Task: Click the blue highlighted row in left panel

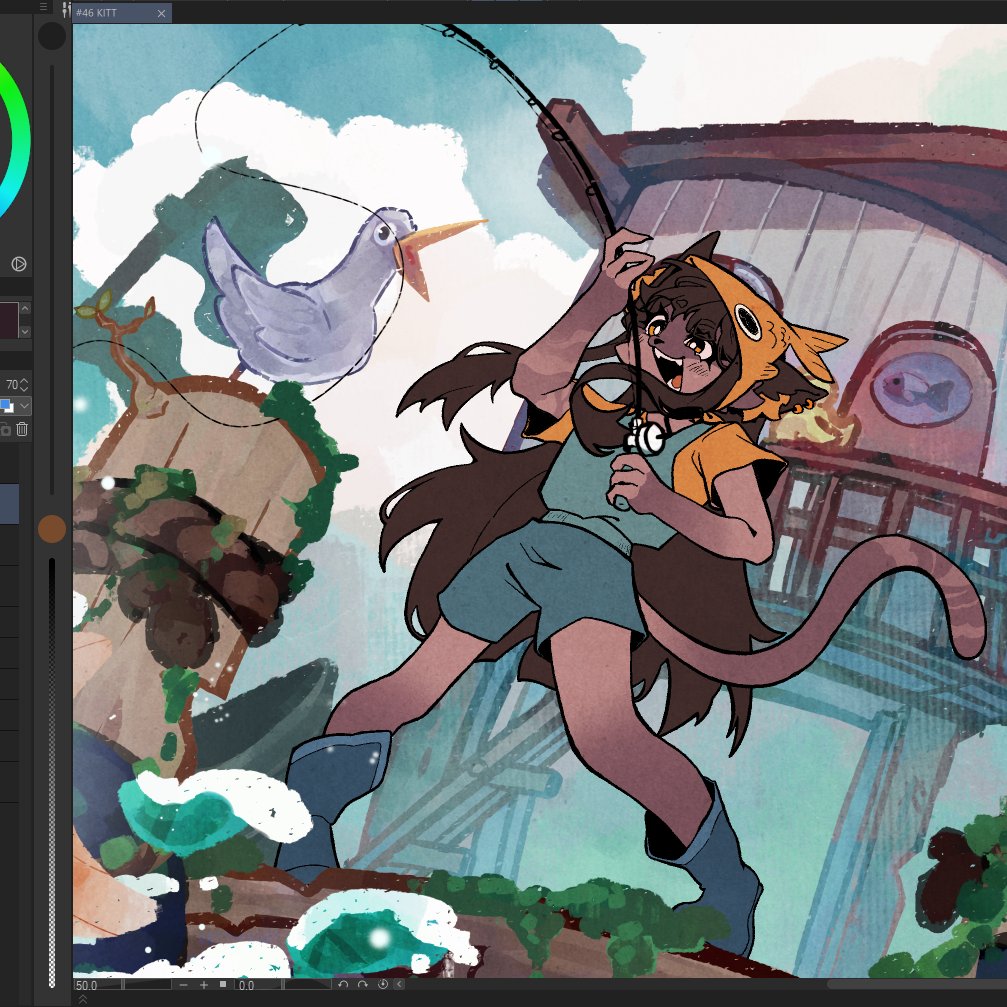Action: [10, 504]
